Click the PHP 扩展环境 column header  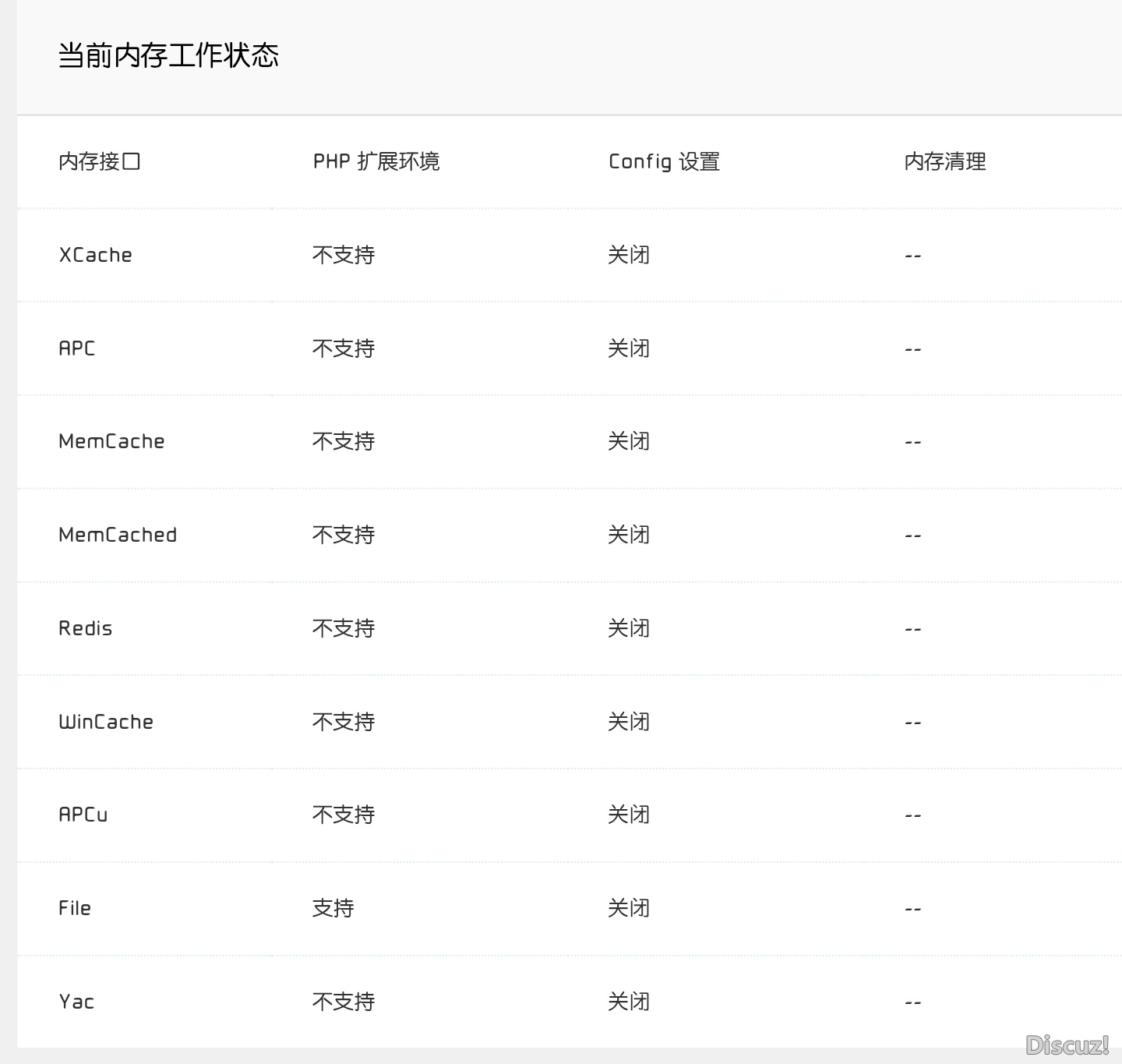(x=376, y=161)
